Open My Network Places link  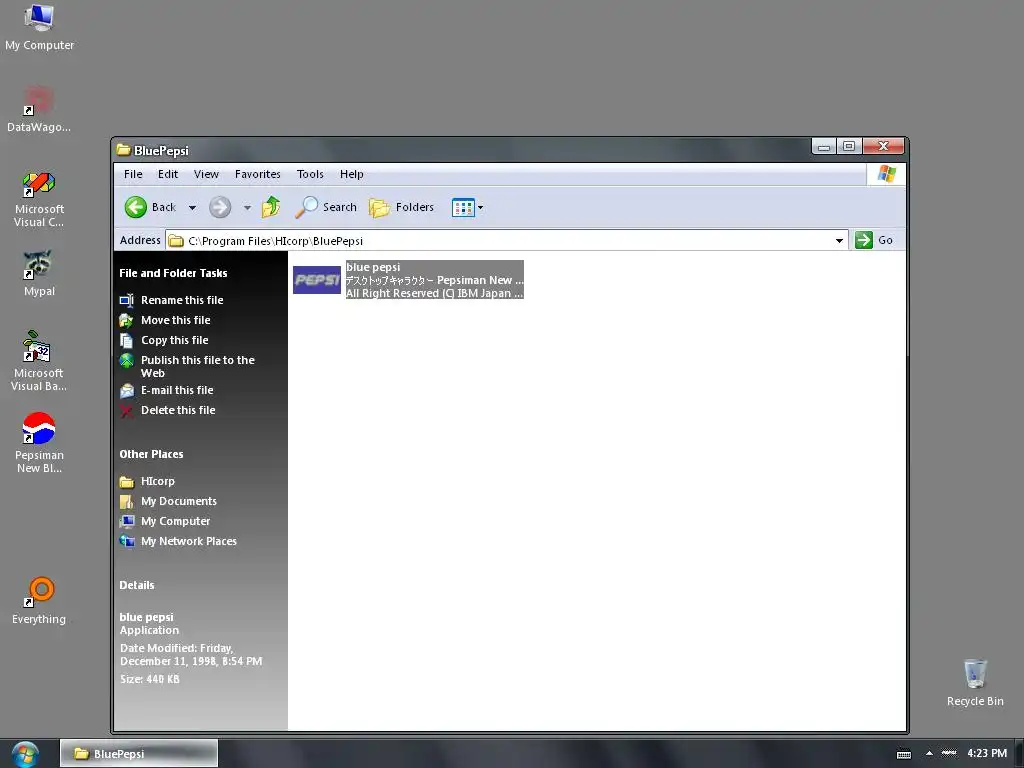click(x=178, y=541)
